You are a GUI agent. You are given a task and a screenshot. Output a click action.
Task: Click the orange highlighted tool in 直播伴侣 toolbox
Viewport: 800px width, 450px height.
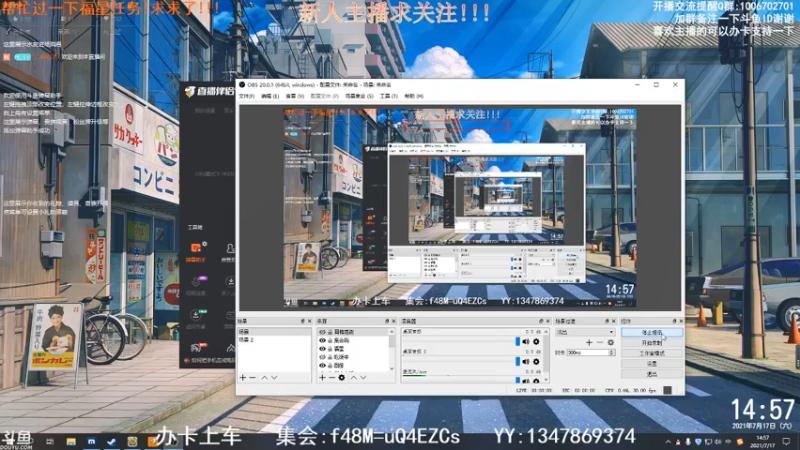pos(196,248)
